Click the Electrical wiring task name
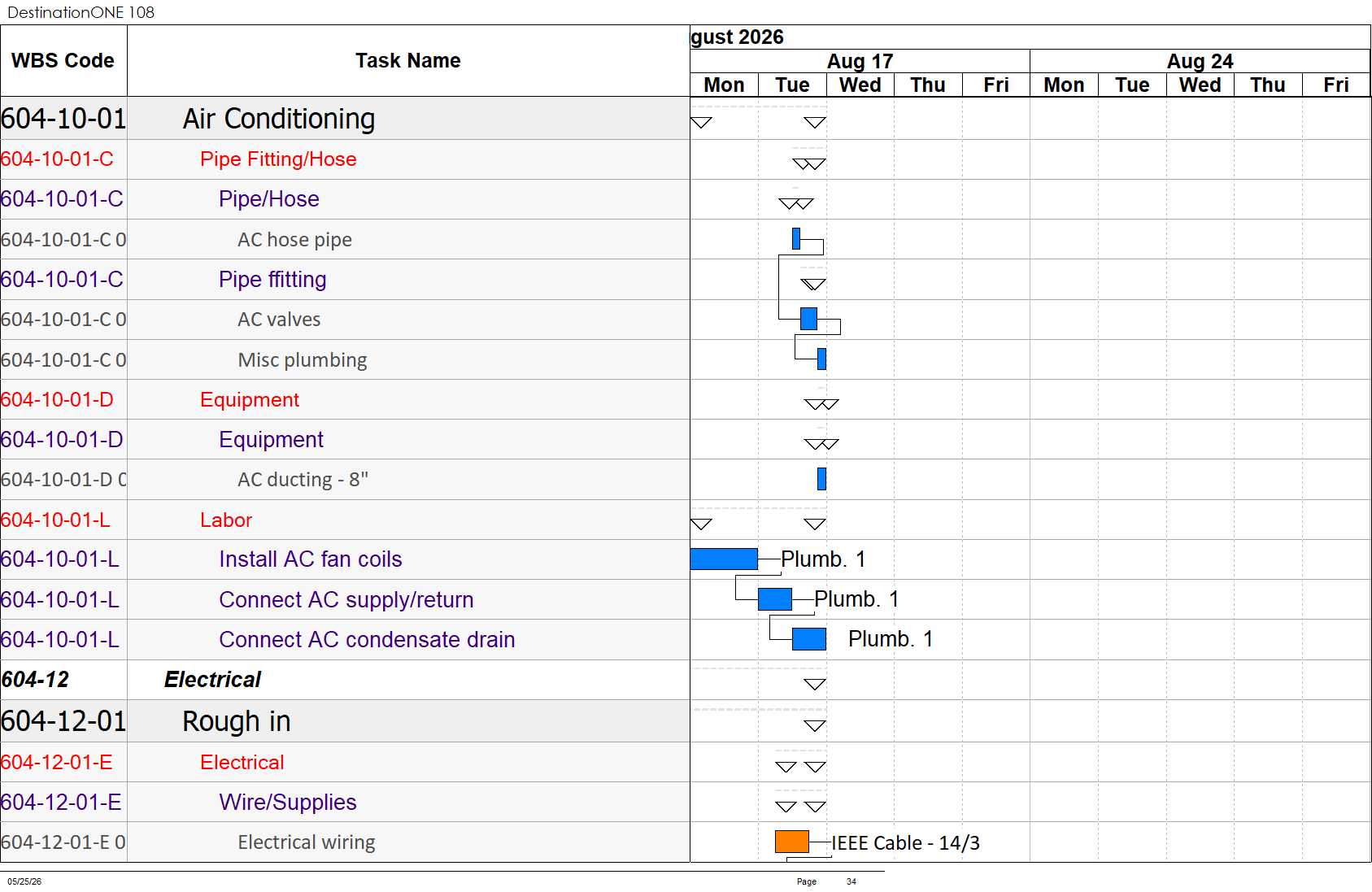 (x=307, y=842)
